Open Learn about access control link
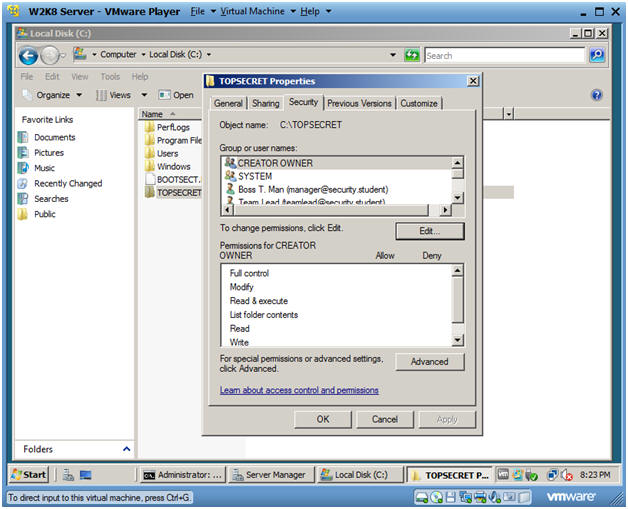The width and height of the screenshot is (628, 509). point(299,390)
